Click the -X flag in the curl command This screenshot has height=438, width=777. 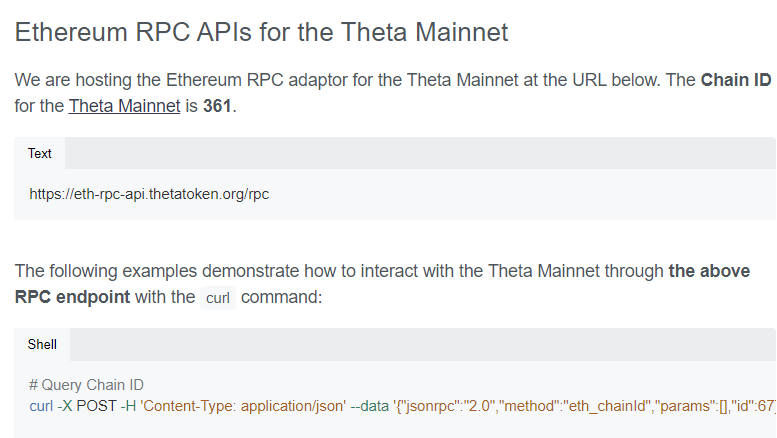tap(65, 406)
